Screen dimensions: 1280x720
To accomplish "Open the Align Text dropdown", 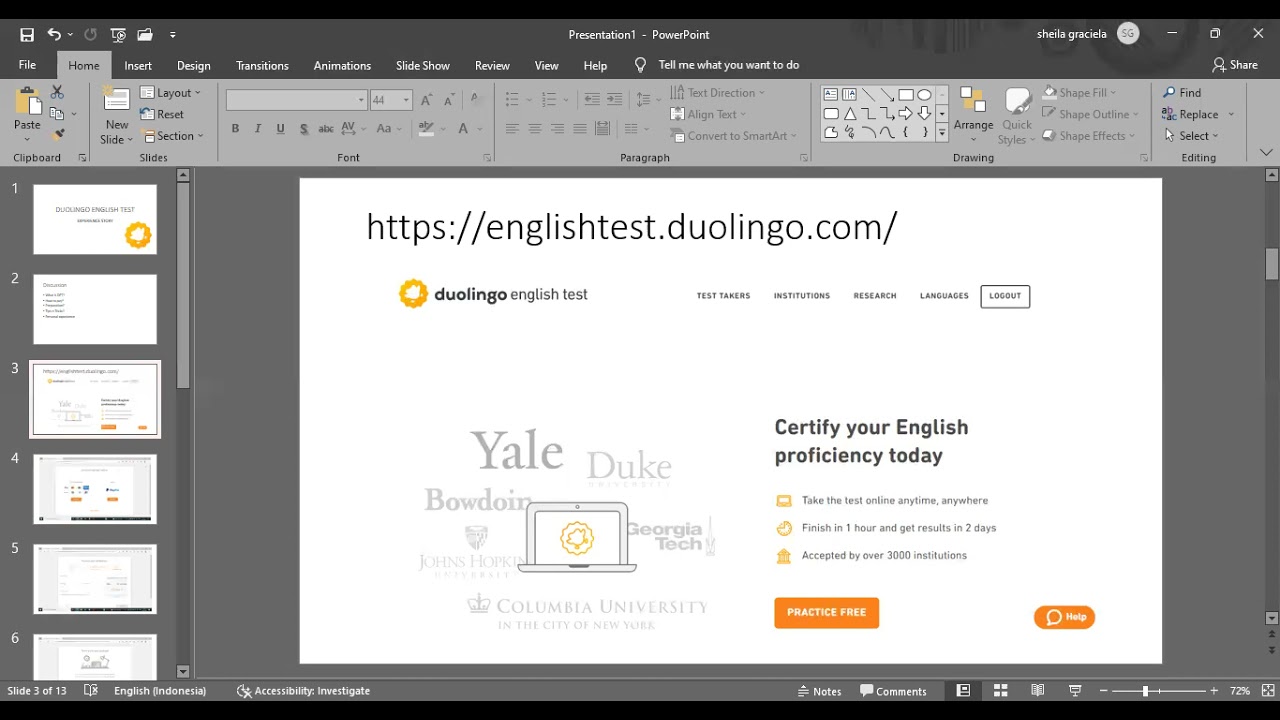I will [708, 114].
